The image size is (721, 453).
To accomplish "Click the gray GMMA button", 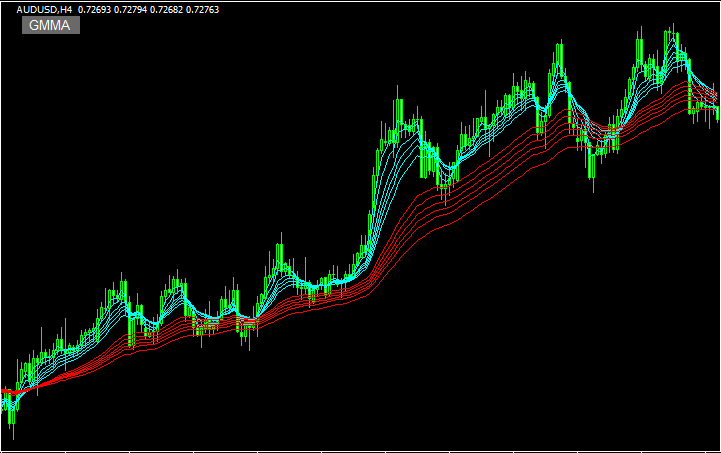I will (50, 25).
